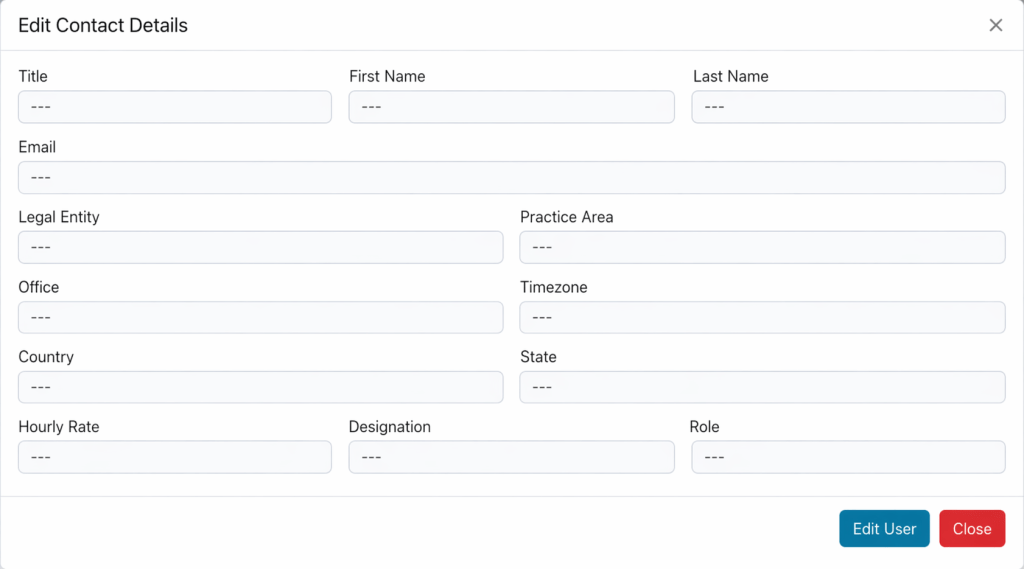Click the Country field

[x=260, y=387]
